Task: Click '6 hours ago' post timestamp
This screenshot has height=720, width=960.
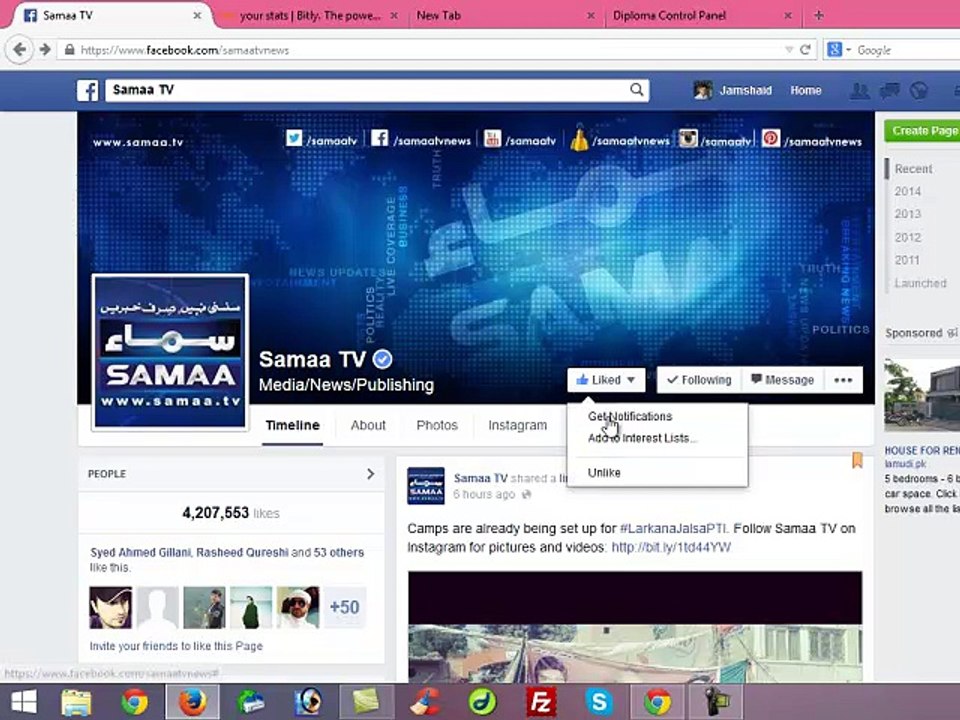Action: [484, 494]
